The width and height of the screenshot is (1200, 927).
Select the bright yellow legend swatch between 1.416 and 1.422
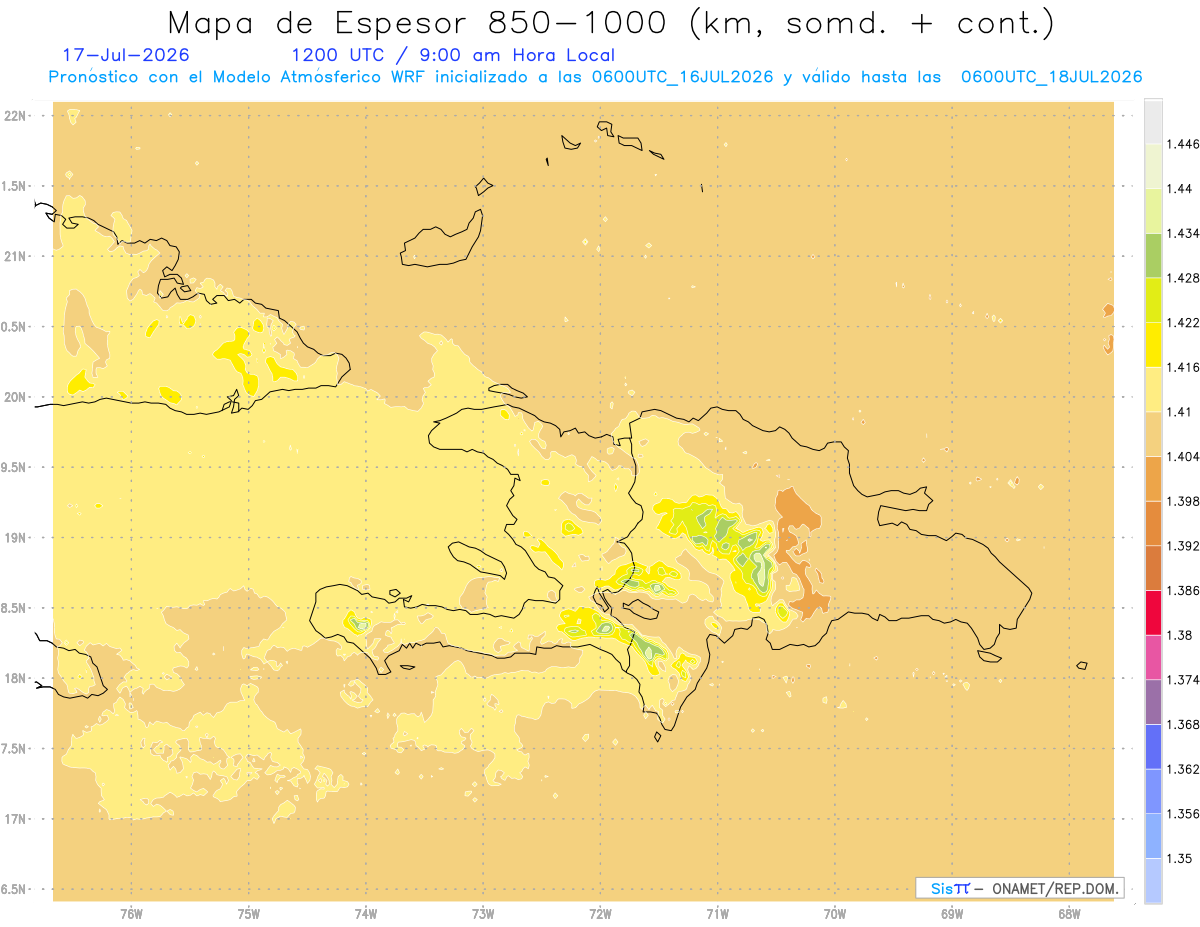(x=1153, y=345)
